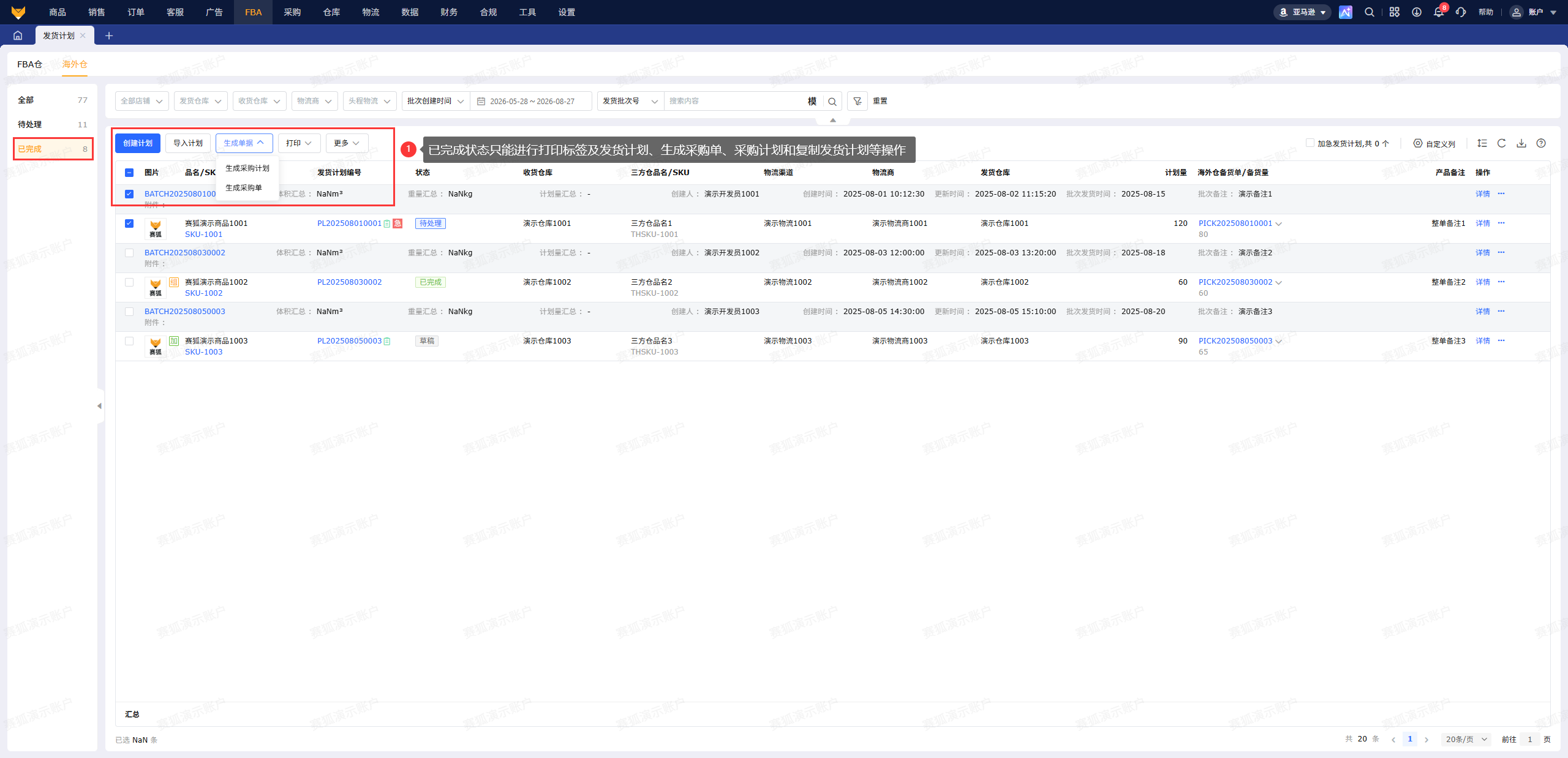Toggle the select-all header checkbox
Viewport: 1568px width, 758px height.
[129, 173]
